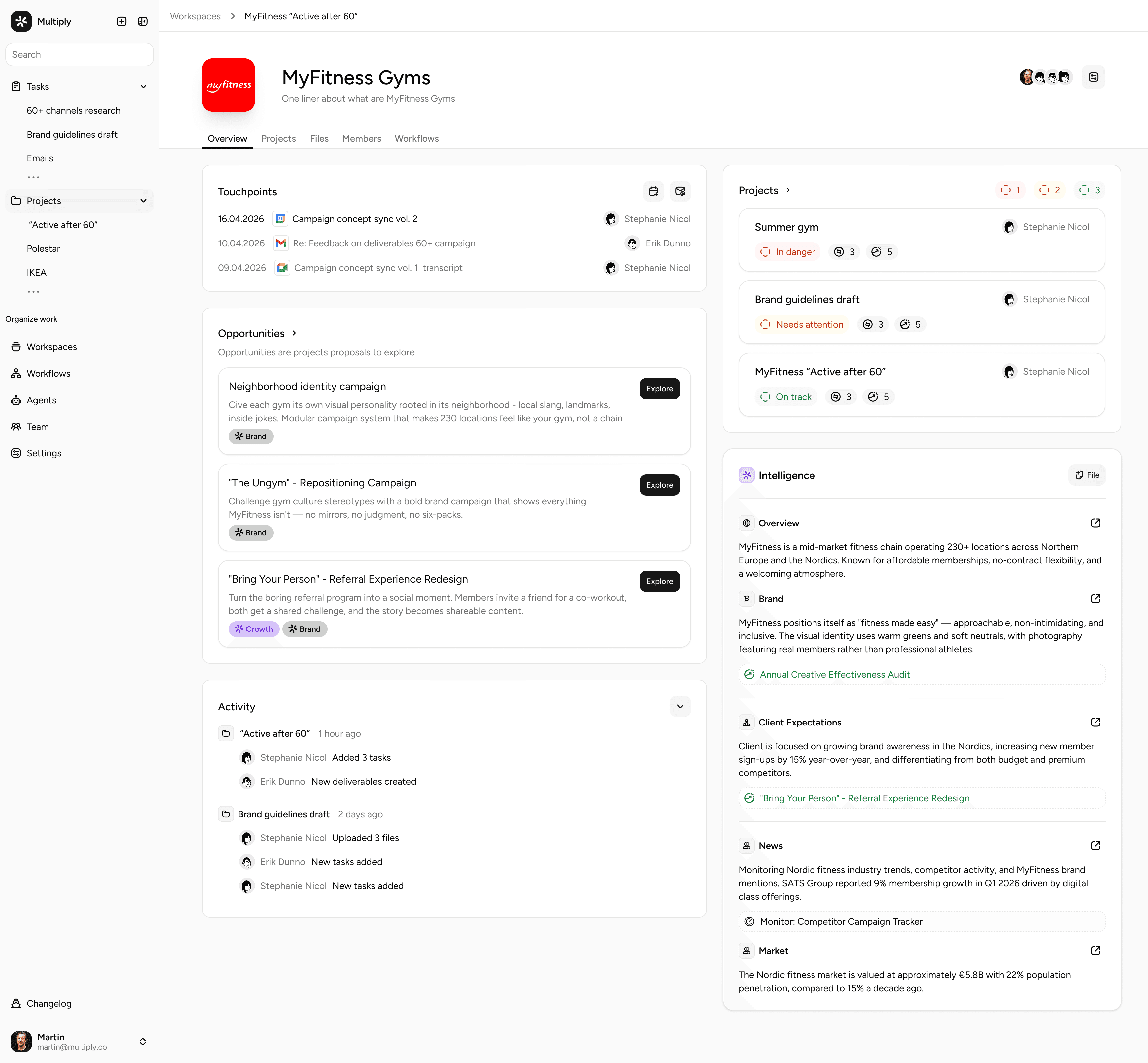Open Workflows from the left sidebar

tap(48, 373)
